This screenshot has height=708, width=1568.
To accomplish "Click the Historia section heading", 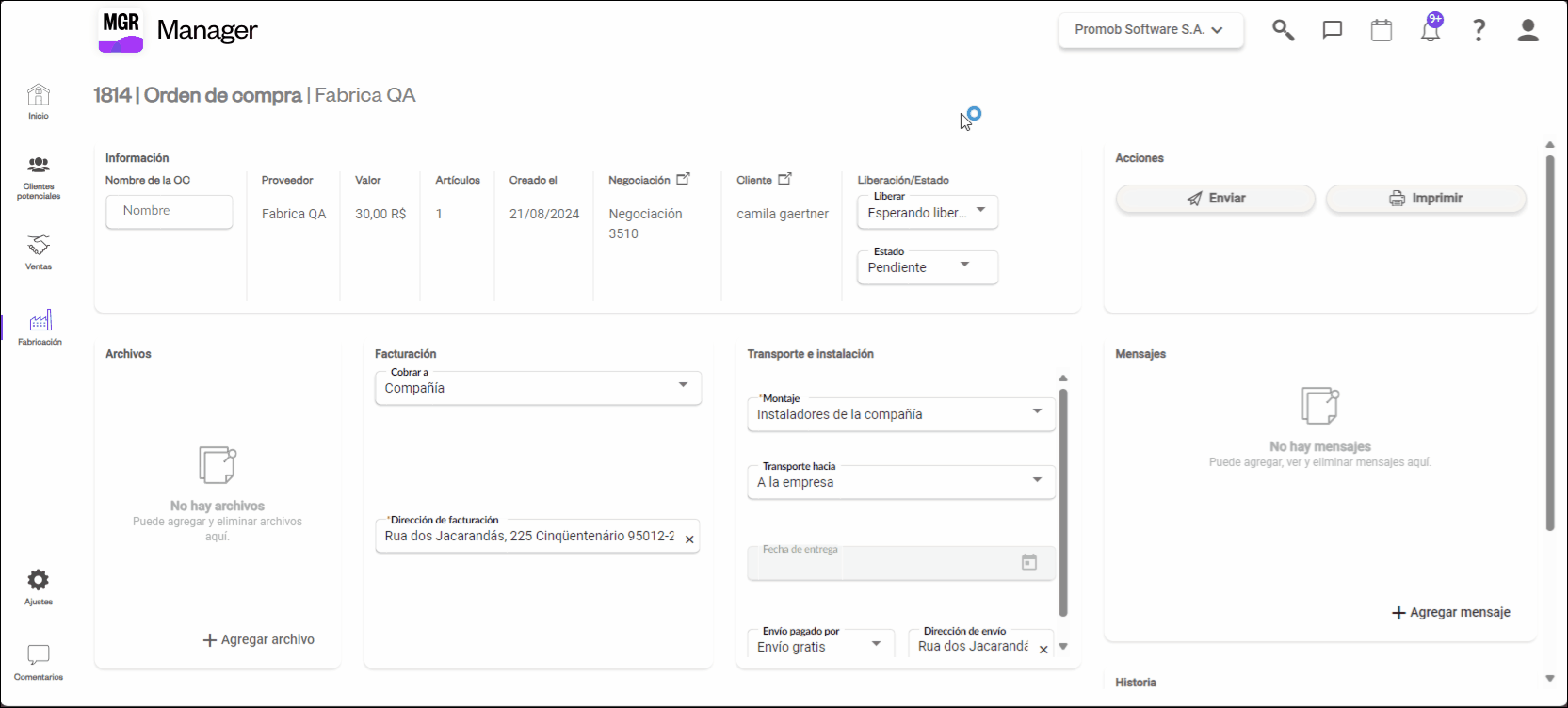I will [x=1136, y=683].
